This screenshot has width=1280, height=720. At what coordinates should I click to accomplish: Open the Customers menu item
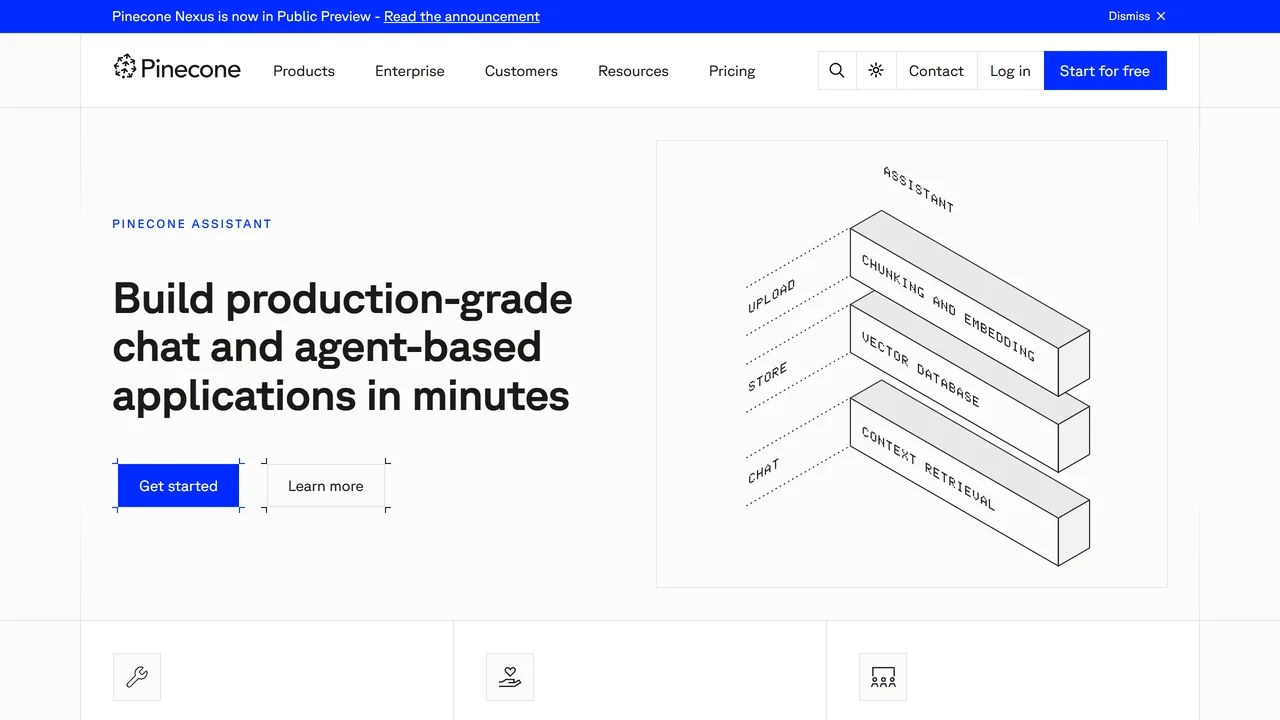tap(521, 71)
